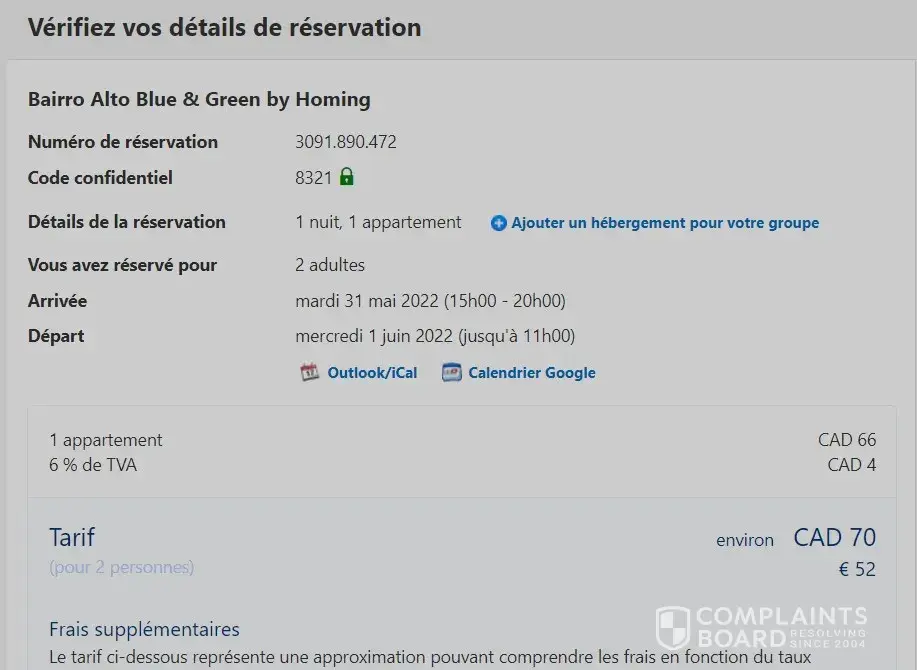This screenshot has height=670, width=917.
Task: Click the Frais supplémentaires heading
Action: pyautogui.click(x=144, y=629)
